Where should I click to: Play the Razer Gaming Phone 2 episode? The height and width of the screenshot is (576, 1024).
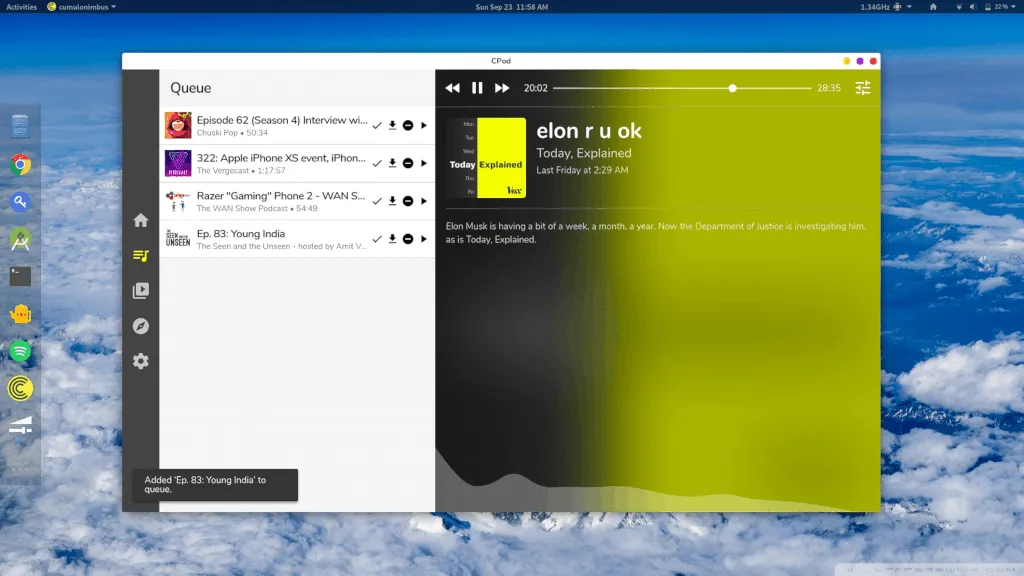[x=424, y=201]
